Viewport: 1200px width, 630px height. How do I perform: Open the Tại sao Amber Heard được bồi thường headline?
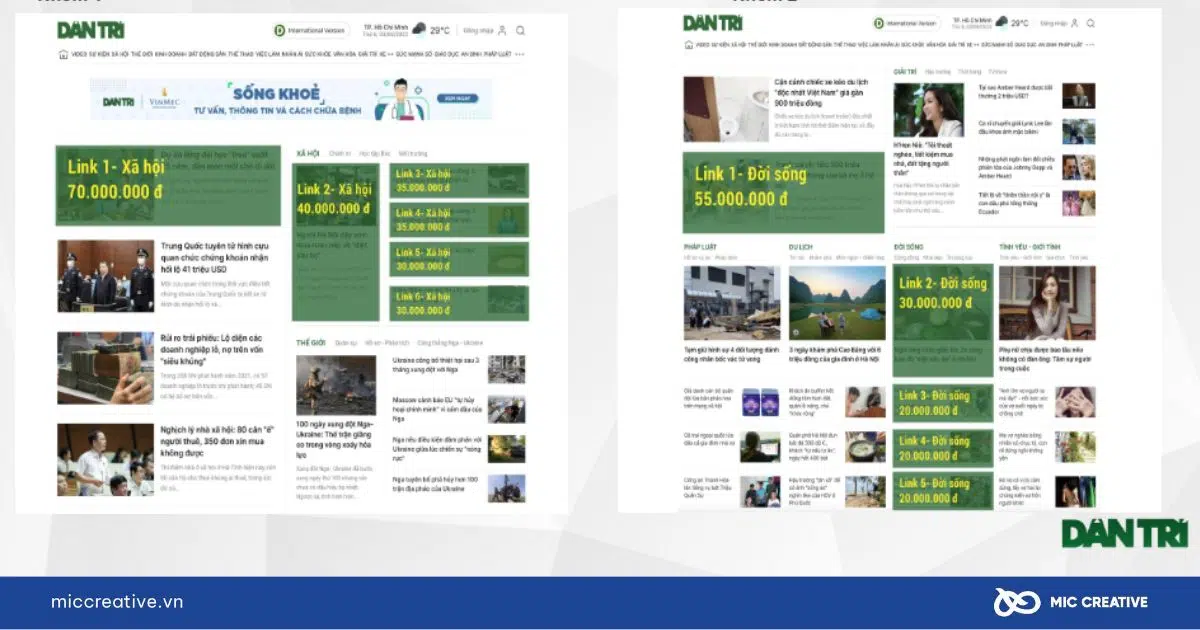1016,92
